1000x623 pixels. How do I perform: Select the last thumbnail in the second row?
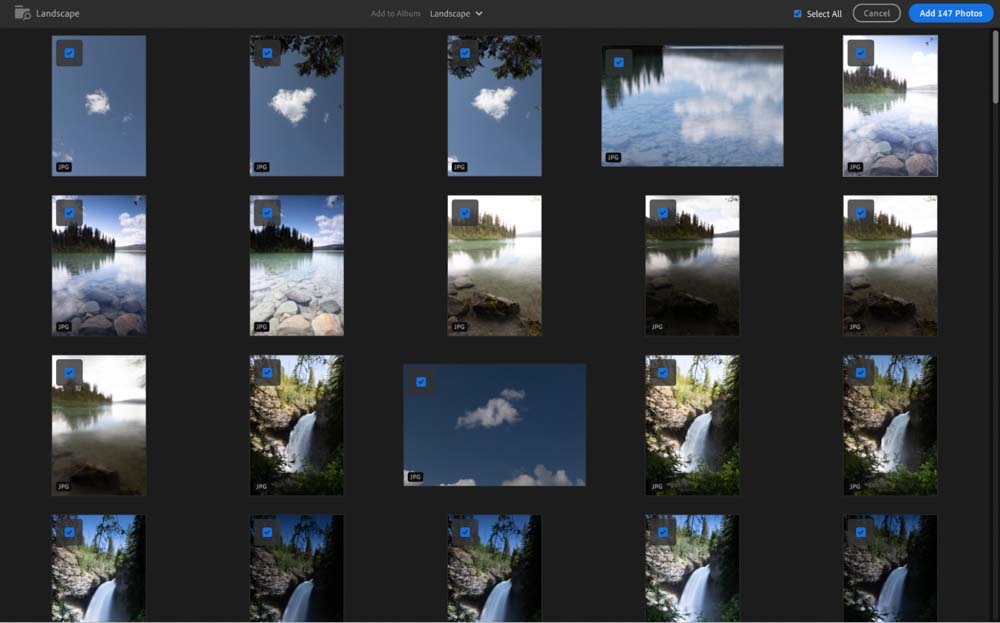click(x=890, y=265)
